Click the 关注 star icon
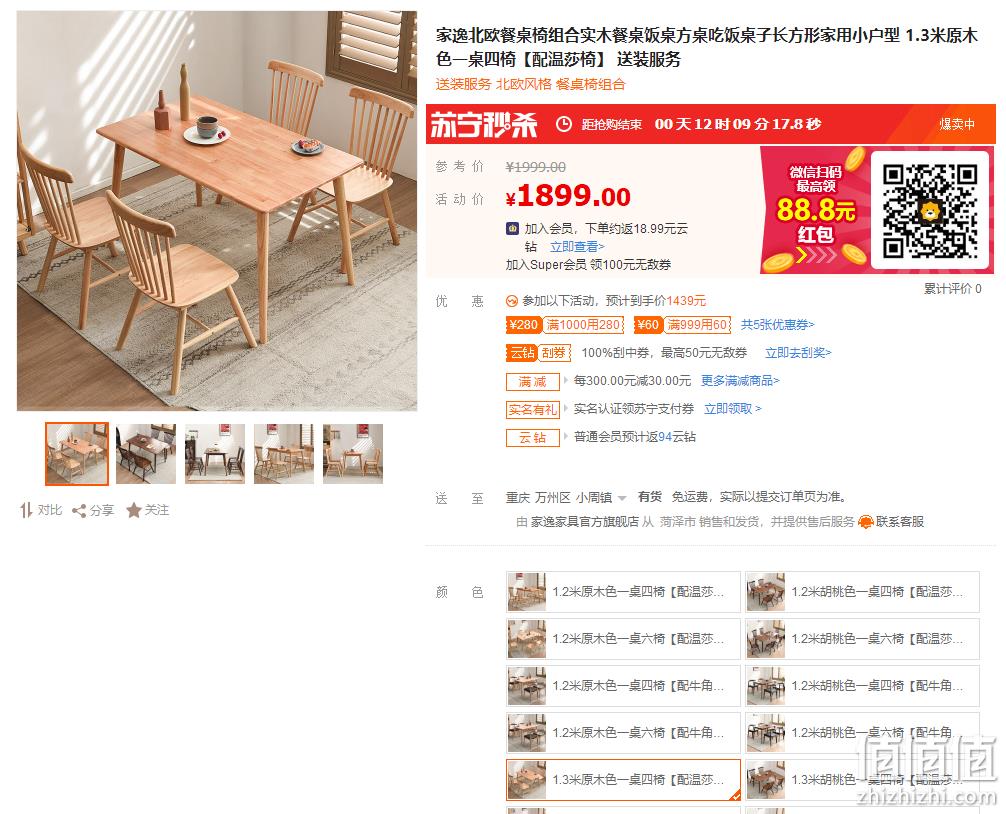 133,511
